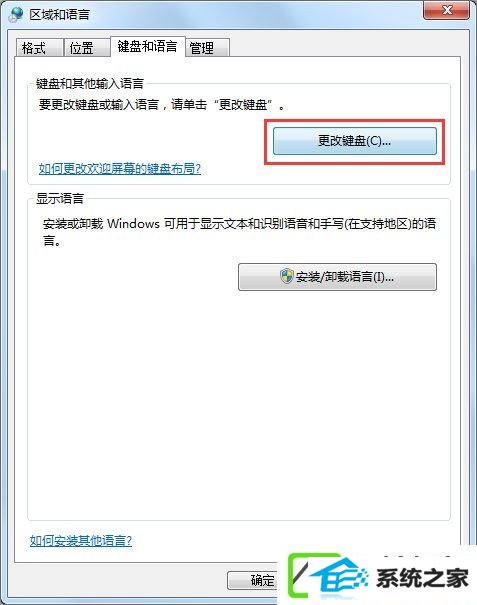Close the 区域和语言 dialog window
This screenshot has height=605, width=477.
coord(447,10)
